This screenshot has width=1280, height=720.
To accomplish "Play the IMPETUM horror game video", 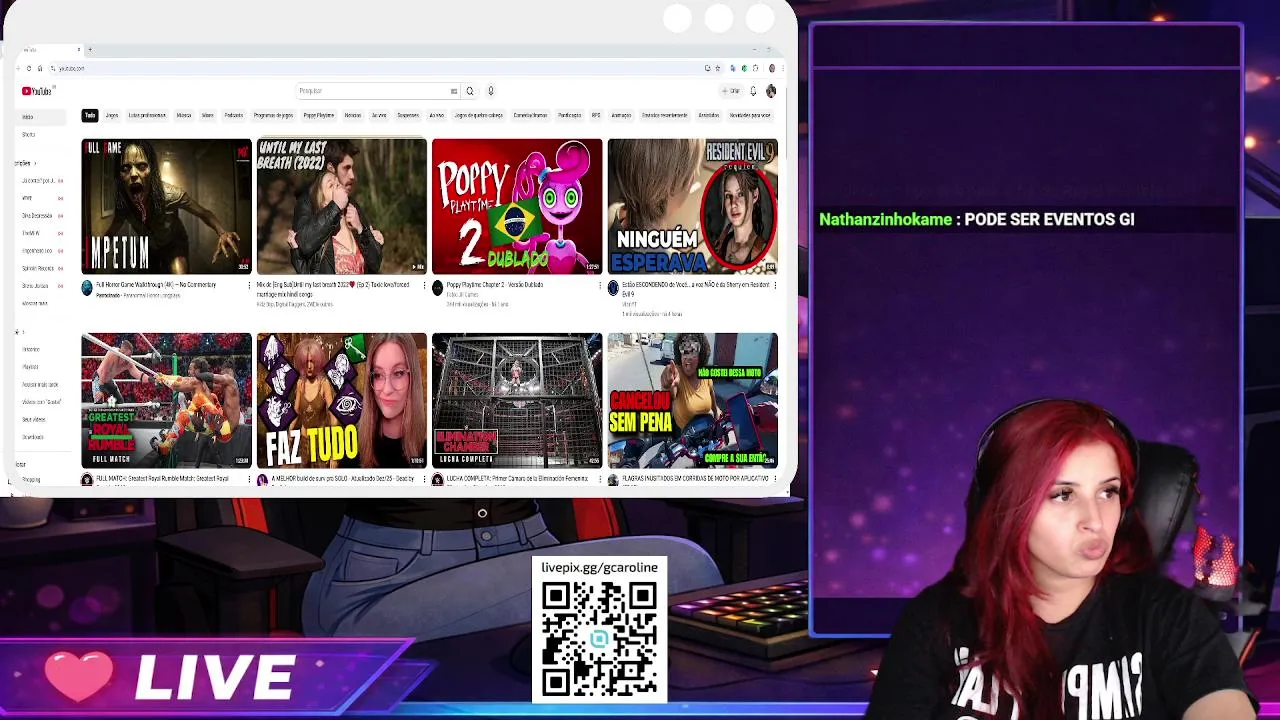I will pos(166,206).
